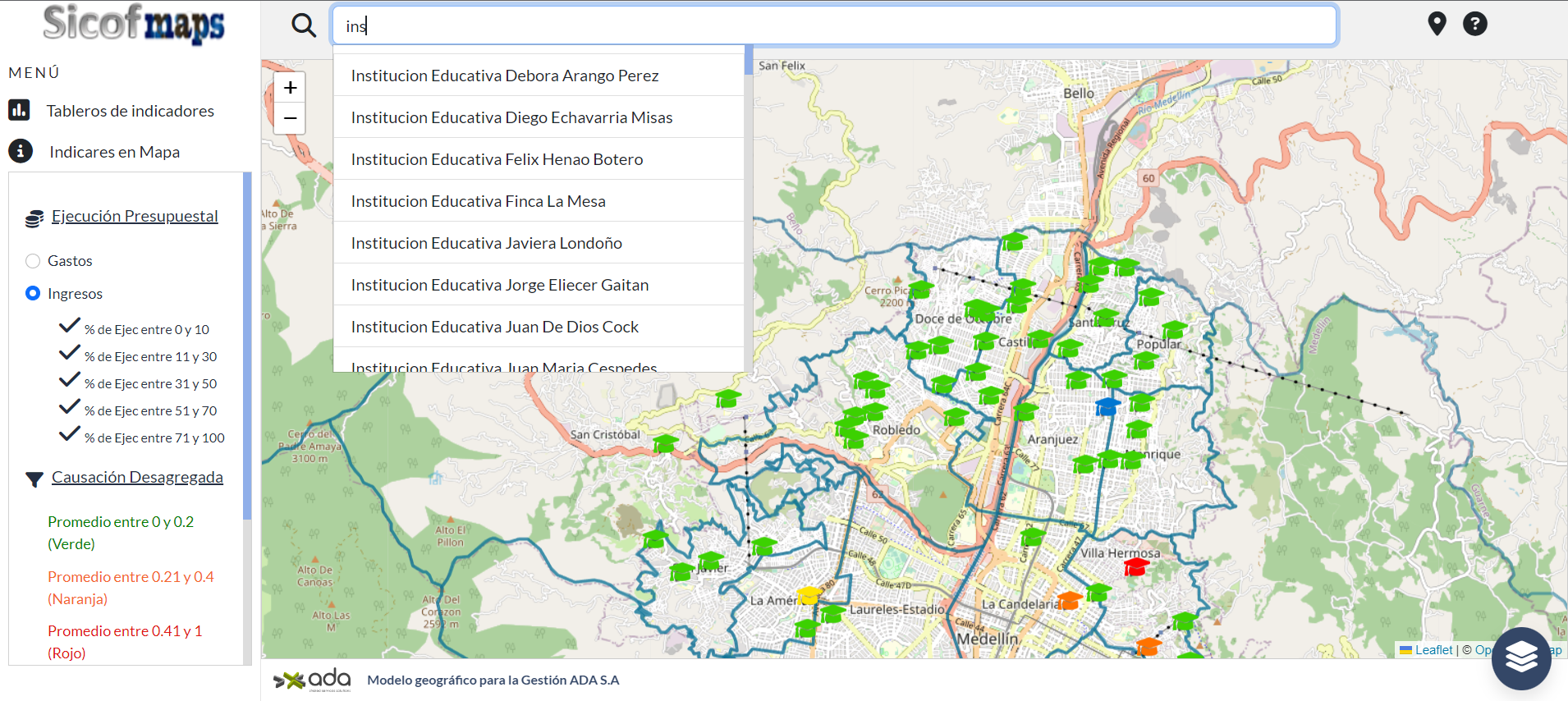Viewport: 1568px width, 701px height.
Task: Select the Gastos radio button
Action: (x=33, y=261)
